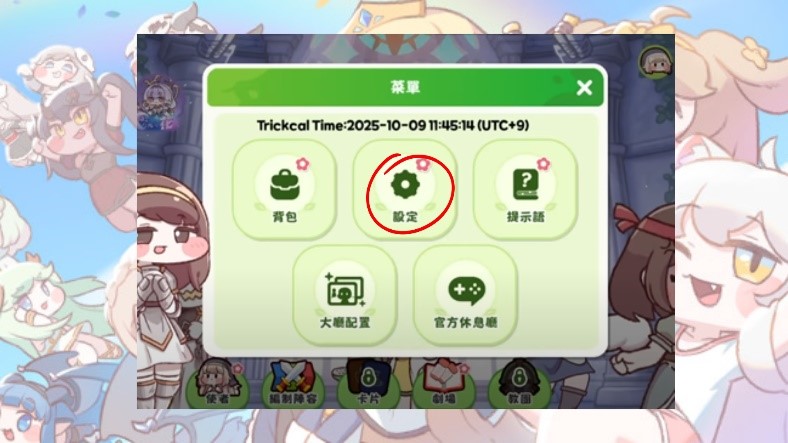Open the 劇場 theater book icon
Screen dimensions: 788x443
[x=443, y=384]
